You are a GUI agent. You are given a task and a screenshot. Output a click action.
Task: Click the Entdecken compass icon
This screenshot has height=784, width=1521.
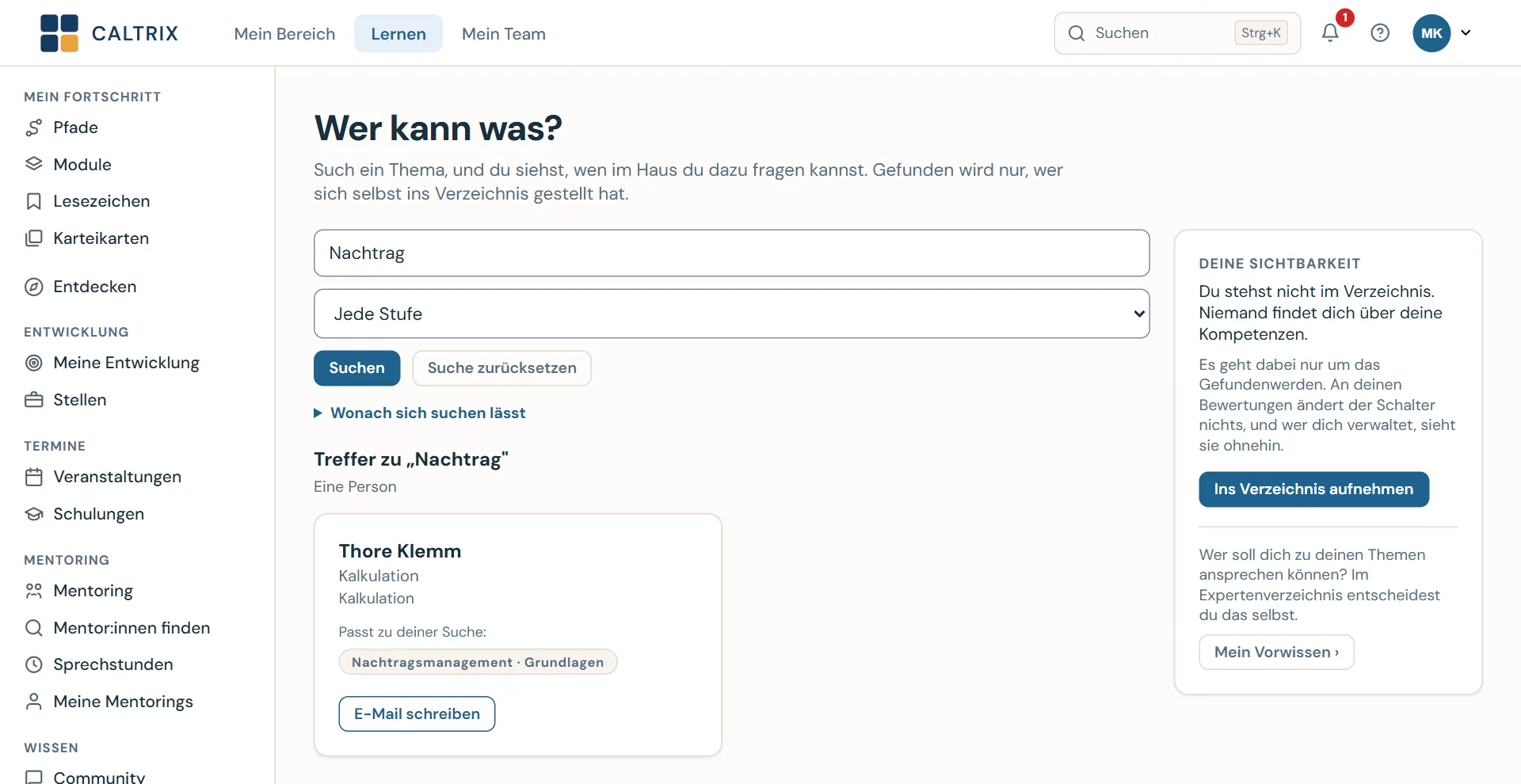tap(34, 287)
